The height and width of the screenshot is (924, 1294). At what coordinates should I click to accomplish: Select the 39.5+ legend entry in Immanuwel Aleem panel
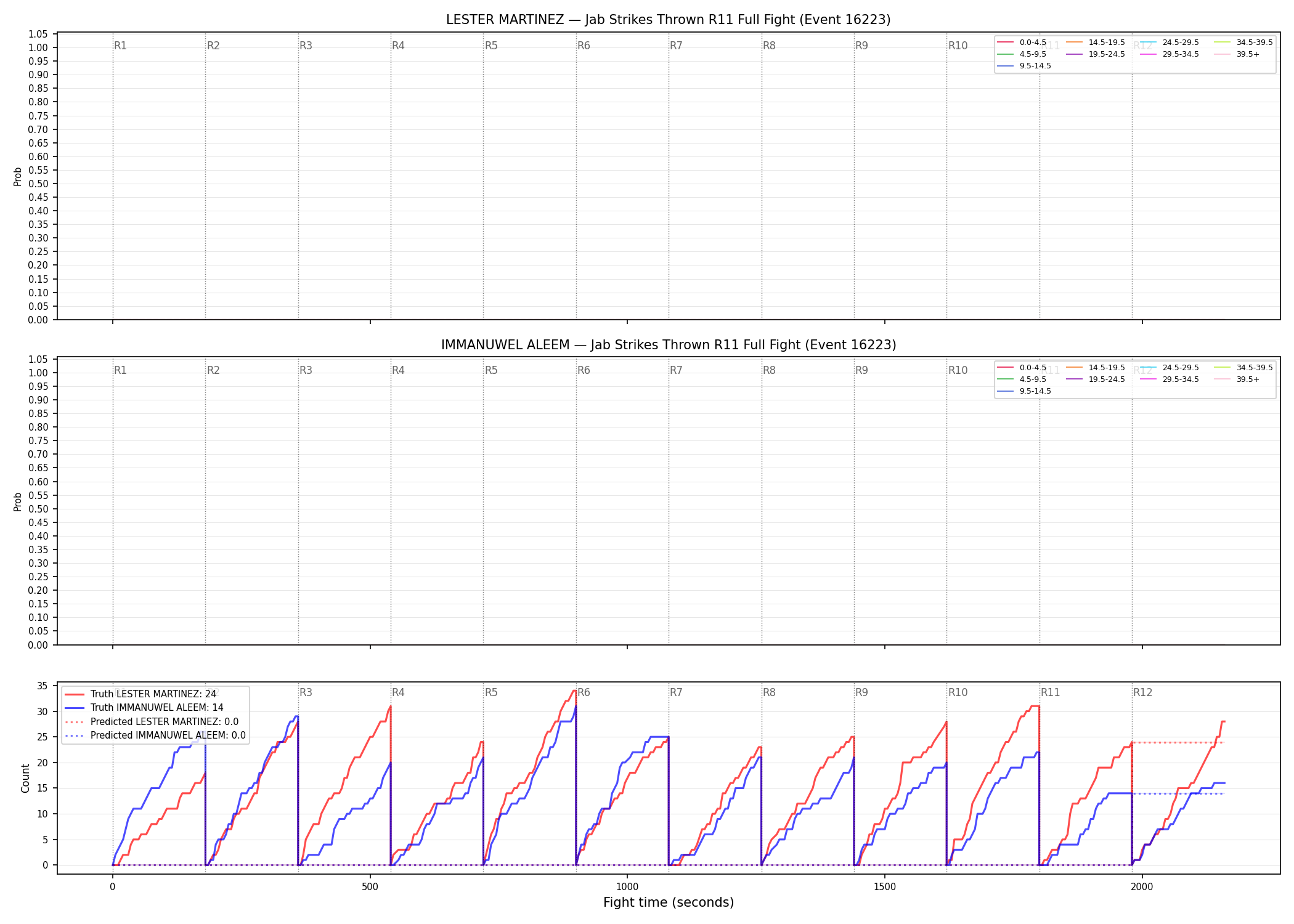tap(1237, 379)
